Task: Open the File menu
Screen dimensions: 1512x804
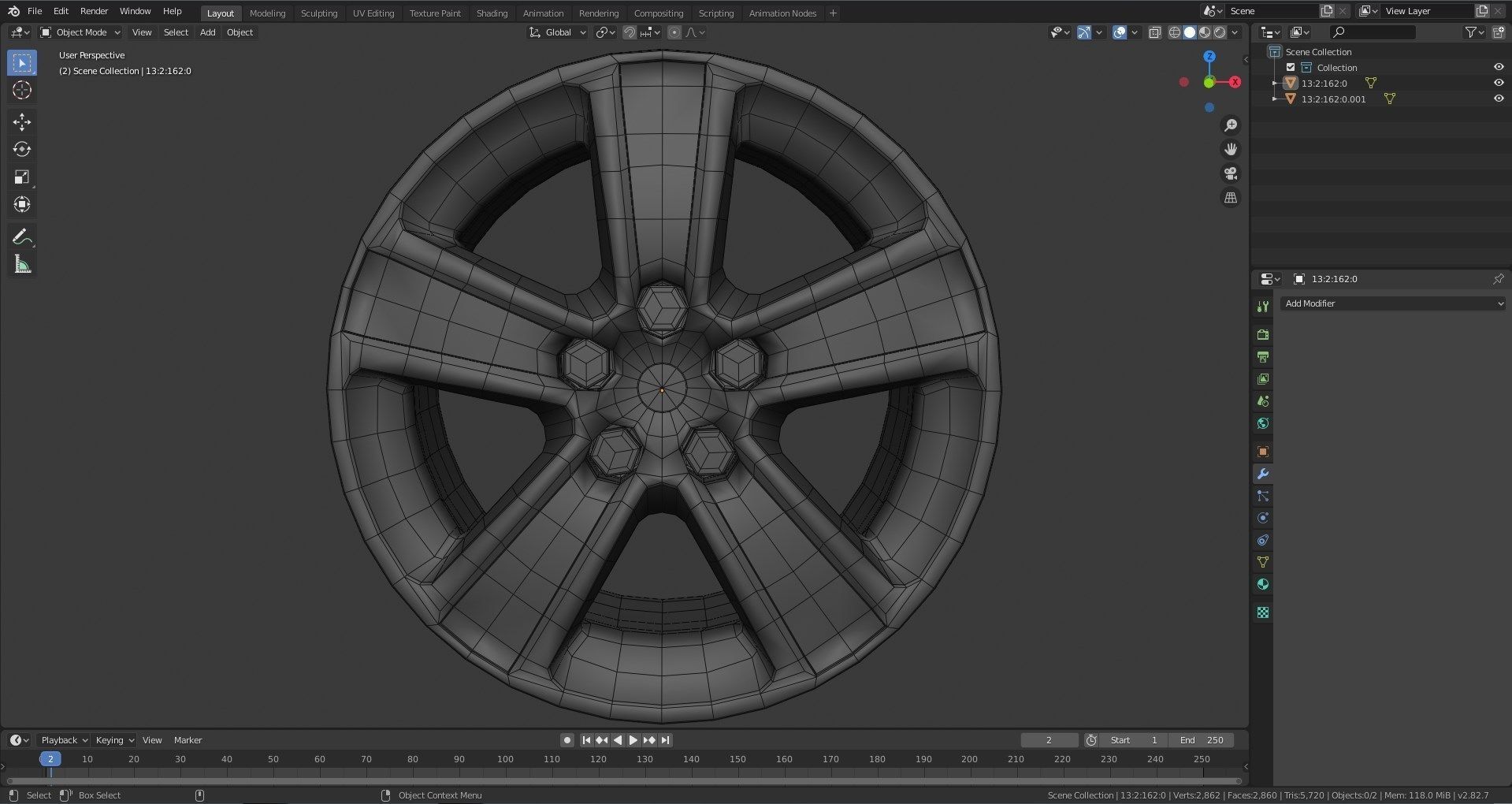Action: tap(35, 11)
